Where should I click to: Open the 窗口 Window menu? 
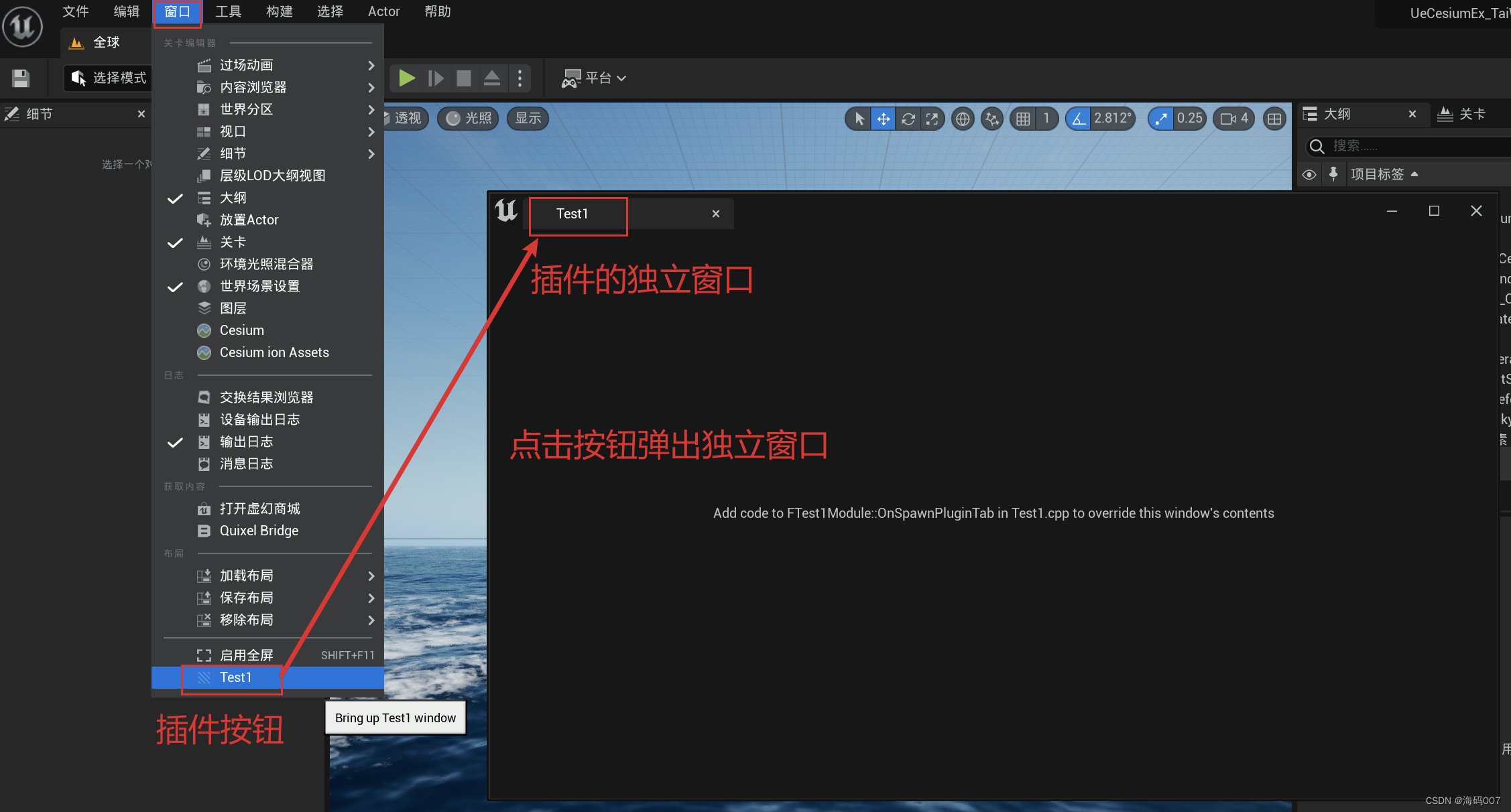pos(177,11)
